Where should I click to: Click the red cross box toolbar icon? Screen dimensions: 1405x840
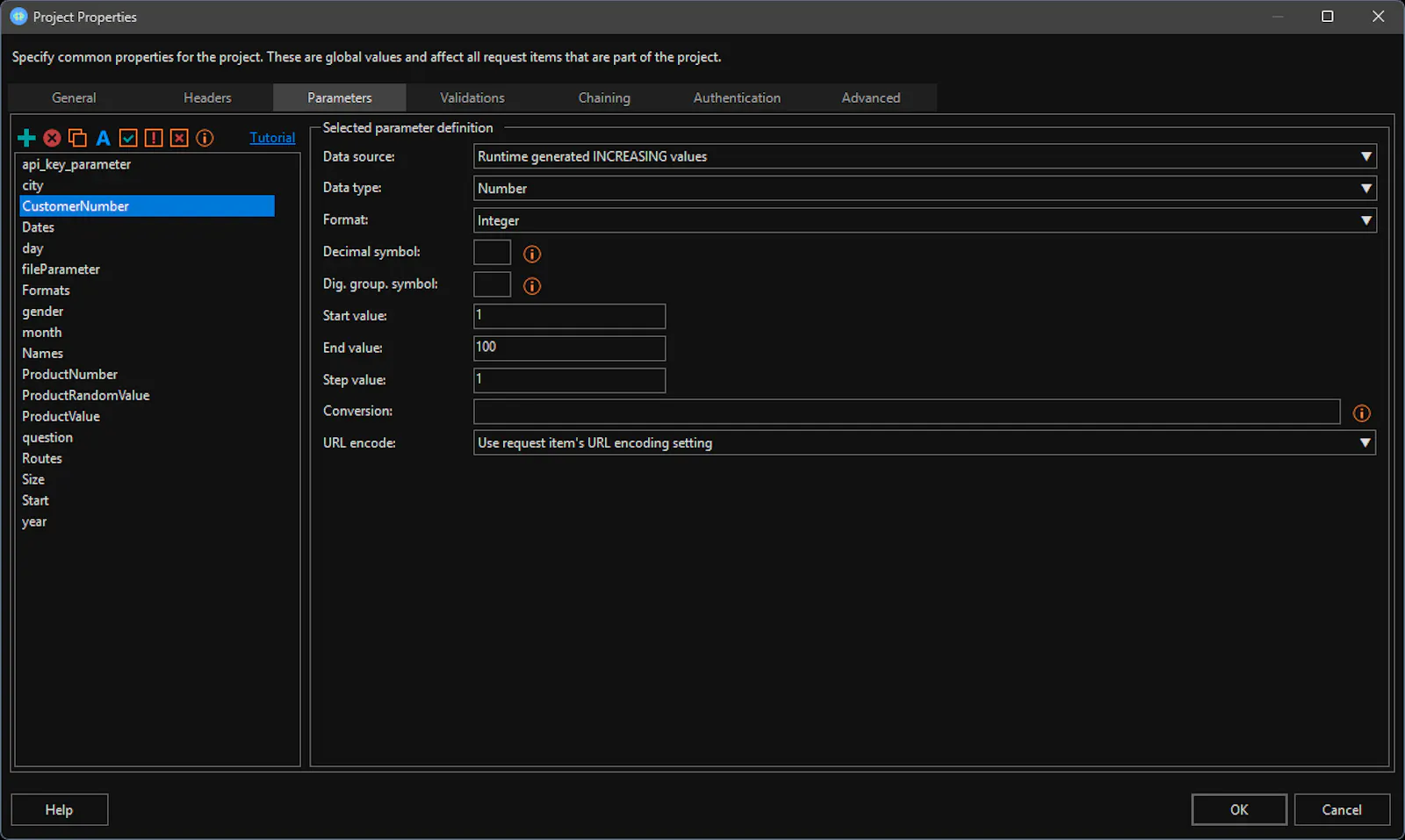click(179, 138)
